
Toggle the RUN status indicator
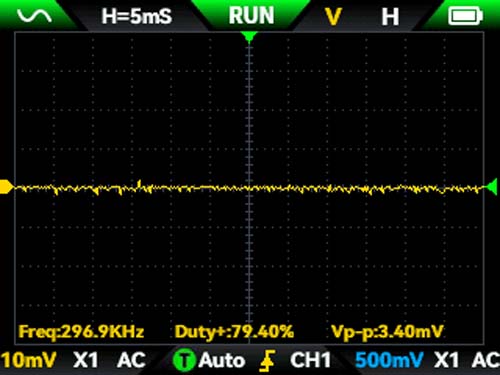click(251, 15)
